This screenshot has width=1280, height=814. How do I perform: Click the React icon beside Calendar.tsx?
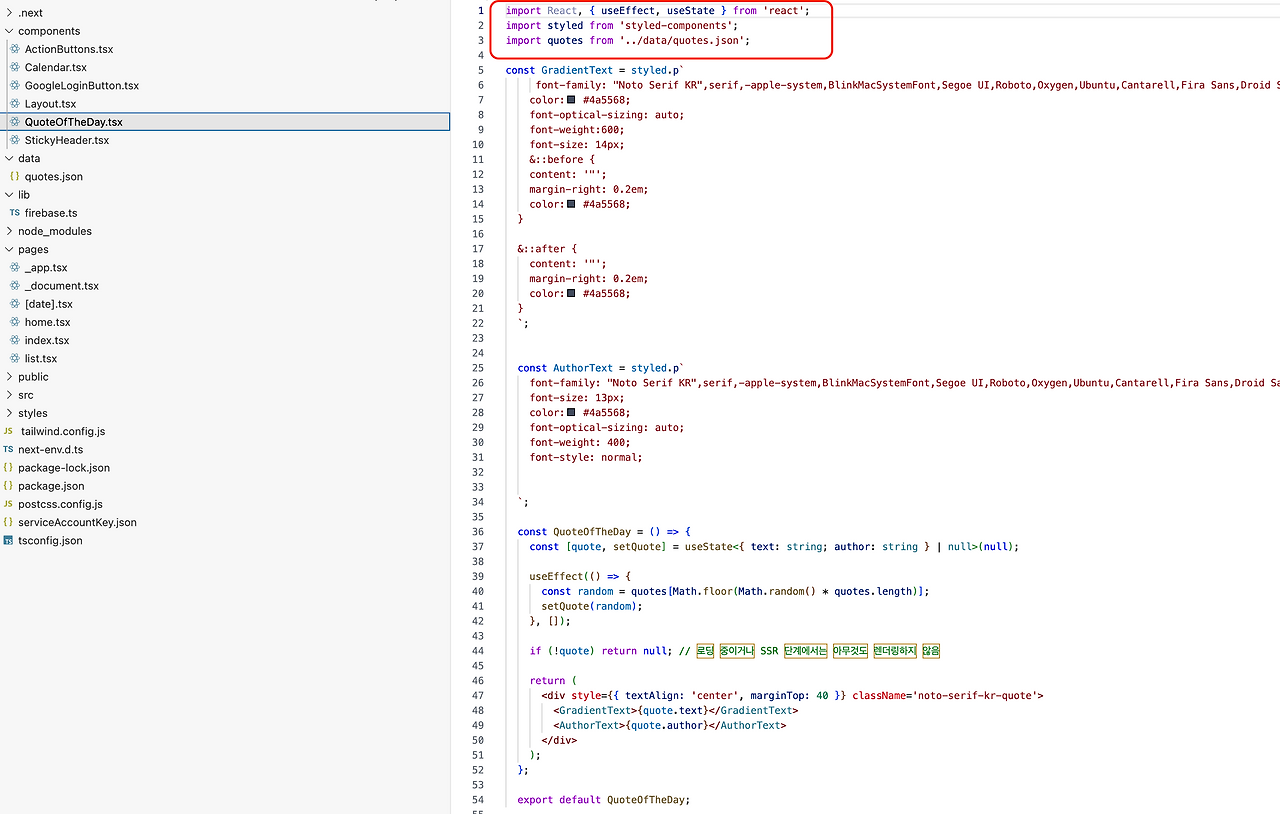[x=15, y=67]
